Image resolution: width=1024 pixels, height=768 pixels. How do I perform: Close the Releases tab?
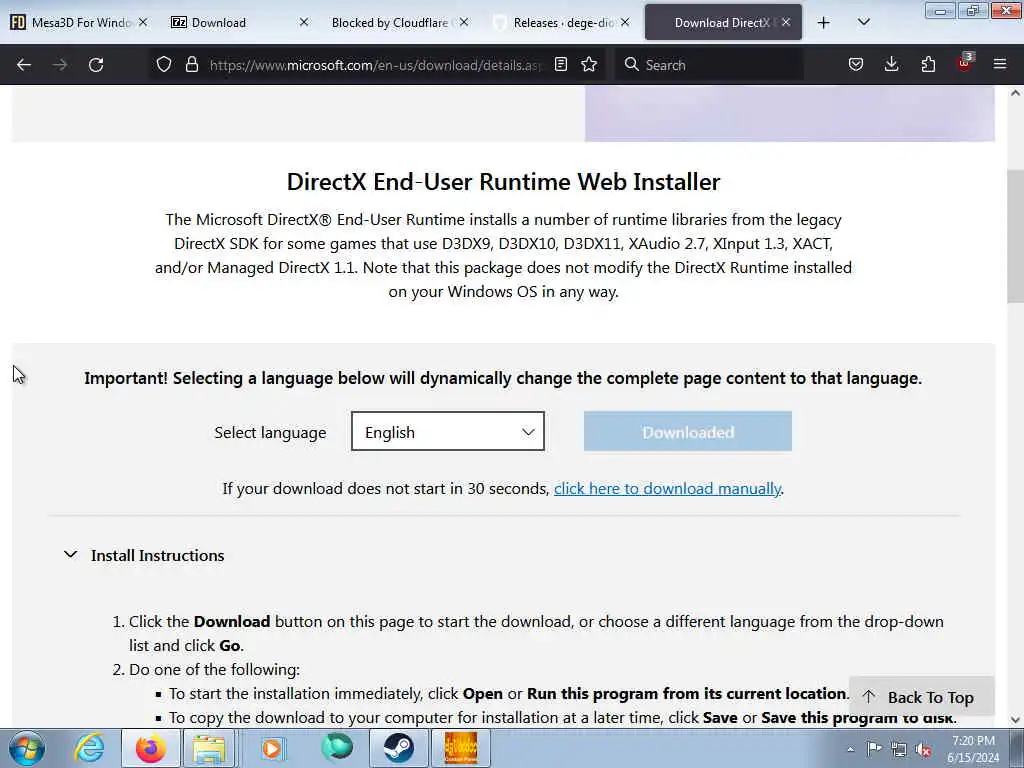click(625, 23)
